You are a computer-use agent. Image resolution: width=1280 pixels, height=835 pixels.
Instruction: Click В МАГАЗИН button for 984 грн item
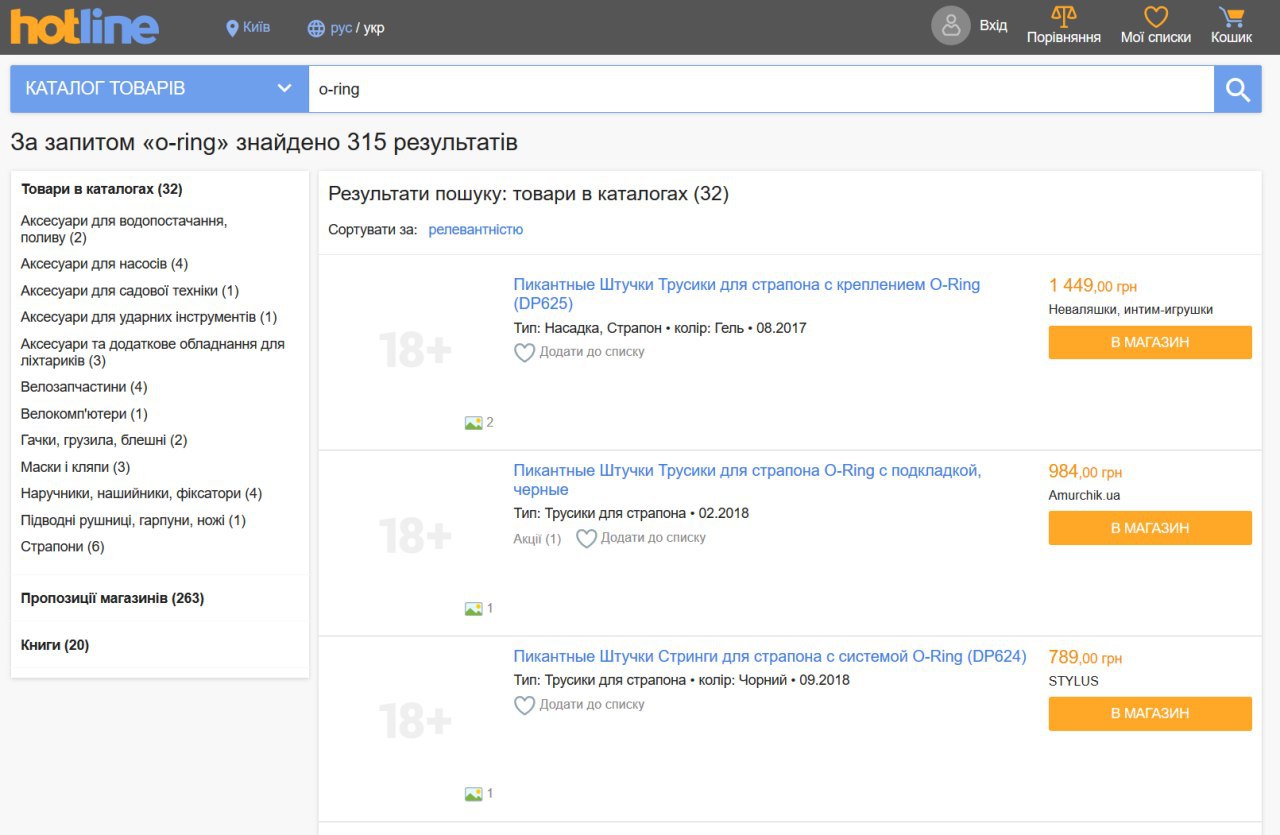coord(1150,528)
